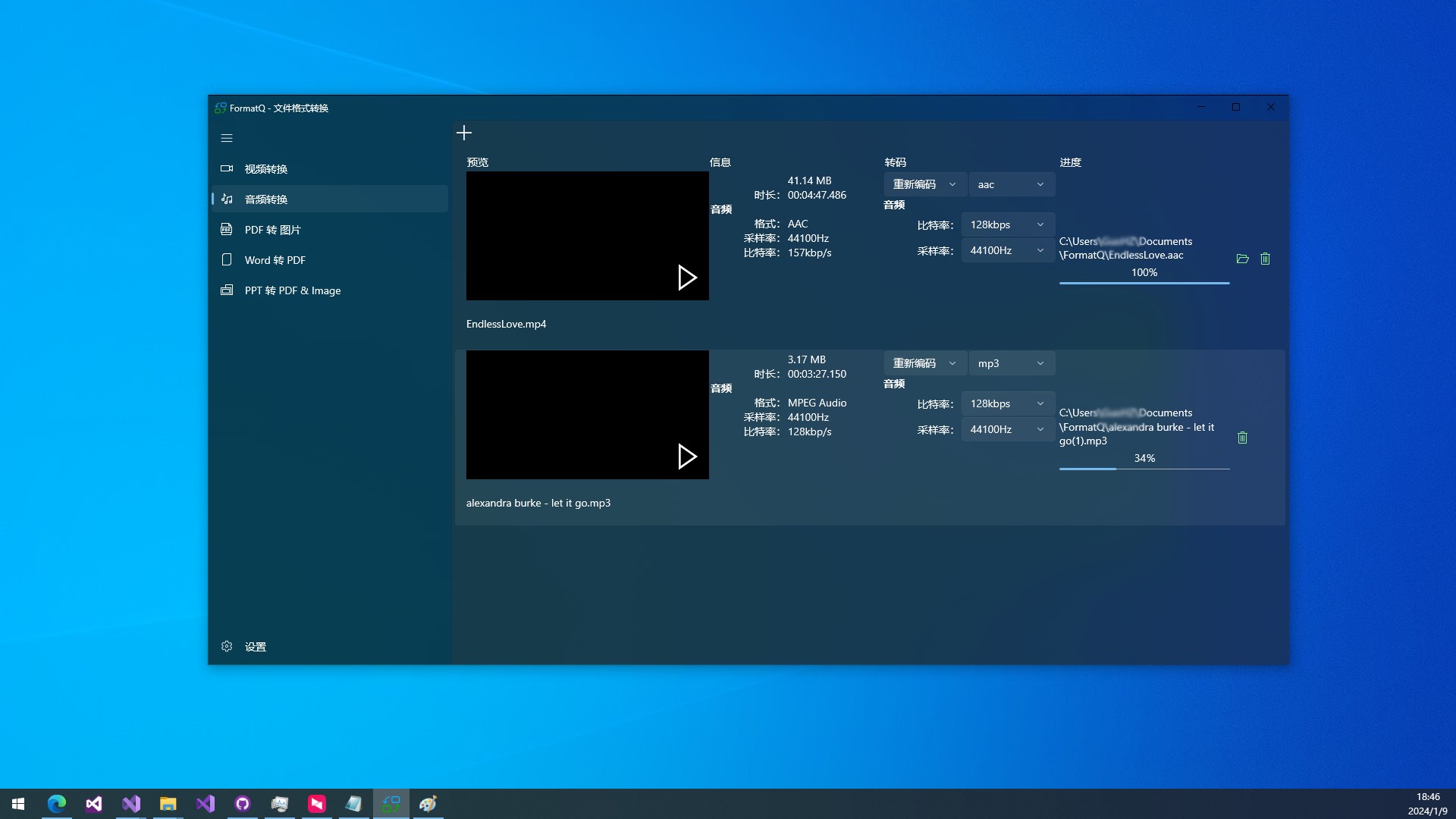Play the alexandra burke preview
The image size is (1456, 819).
click(x=686, y=457)
